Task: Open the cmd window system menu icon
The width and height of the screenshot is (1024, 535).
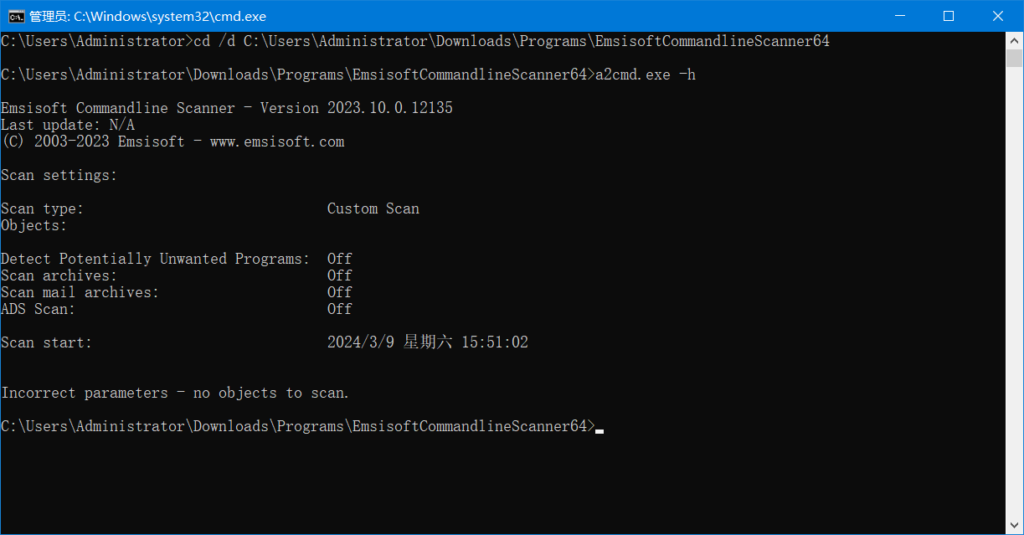Action: (x=16, y=16)
